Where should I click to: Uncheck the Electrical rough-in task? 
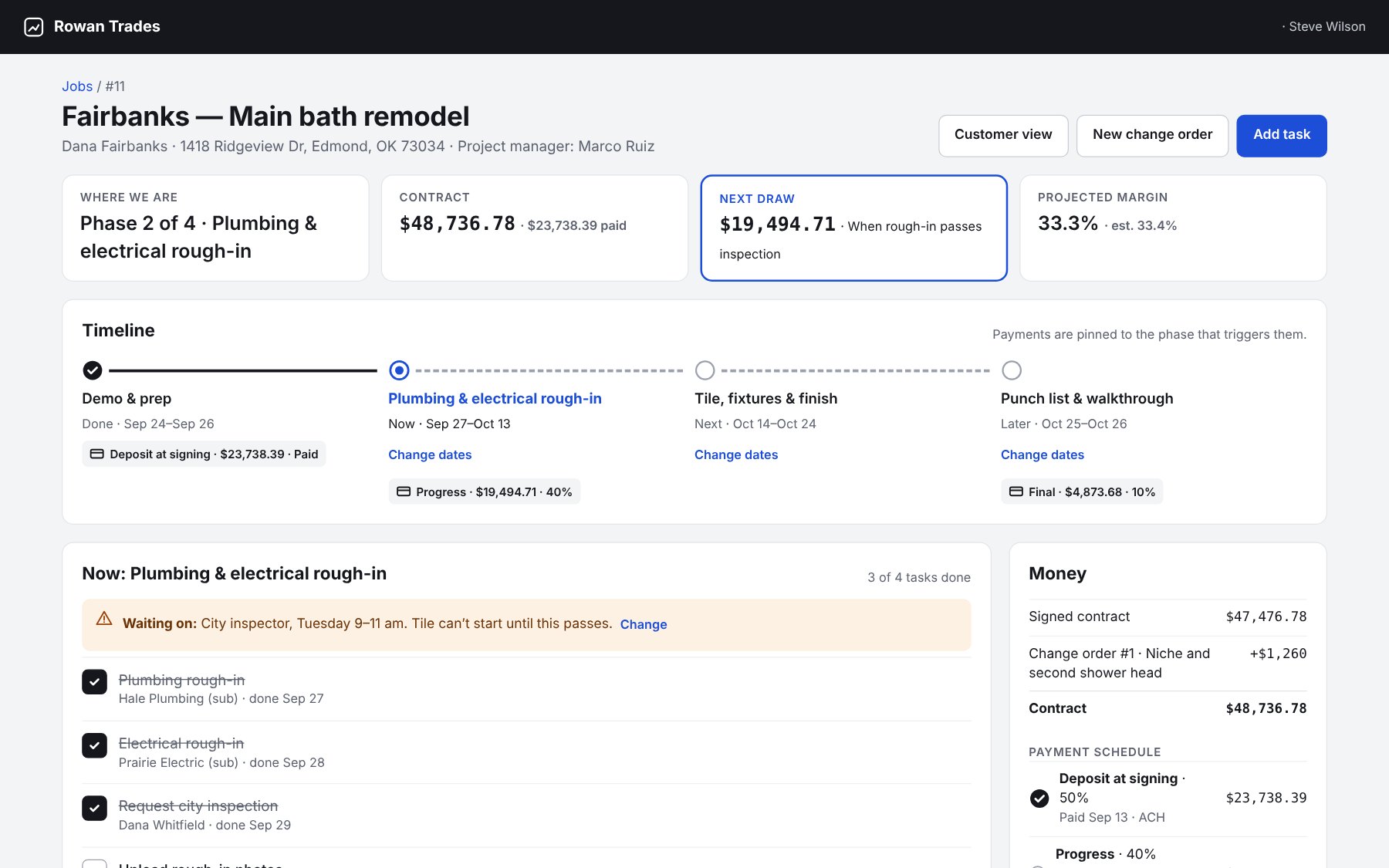[x=94, y=745]
